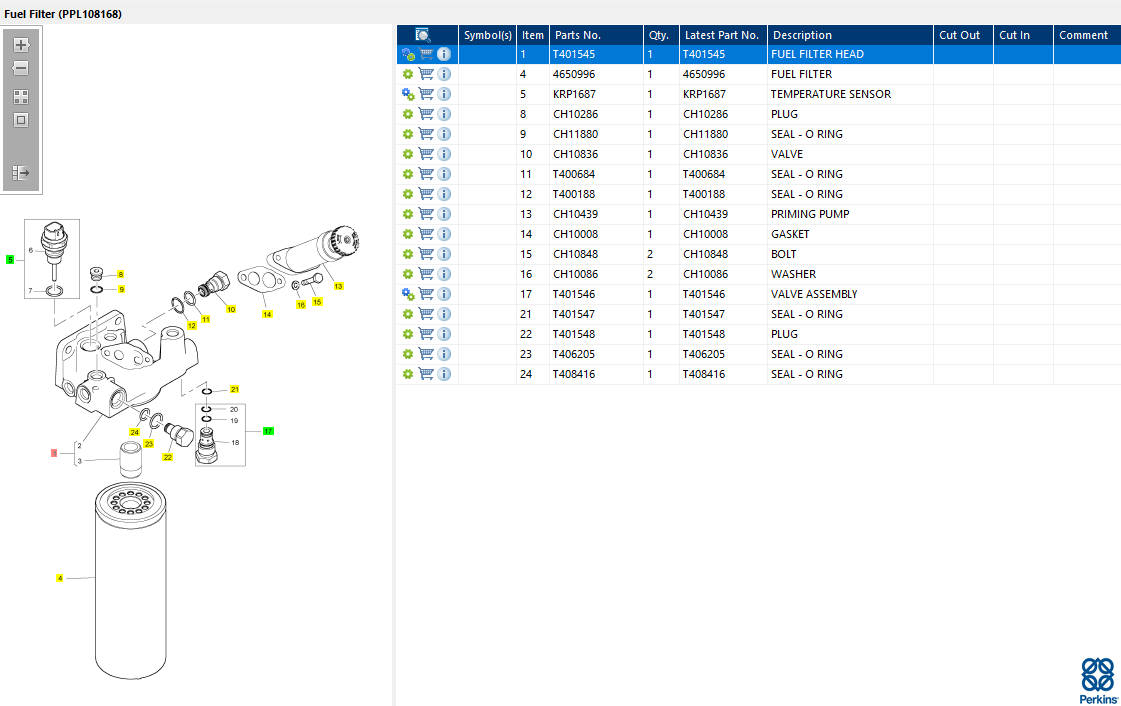Sort by Description column header
1121x706 pixels.
pyautogui.click(x=850, y=35)
